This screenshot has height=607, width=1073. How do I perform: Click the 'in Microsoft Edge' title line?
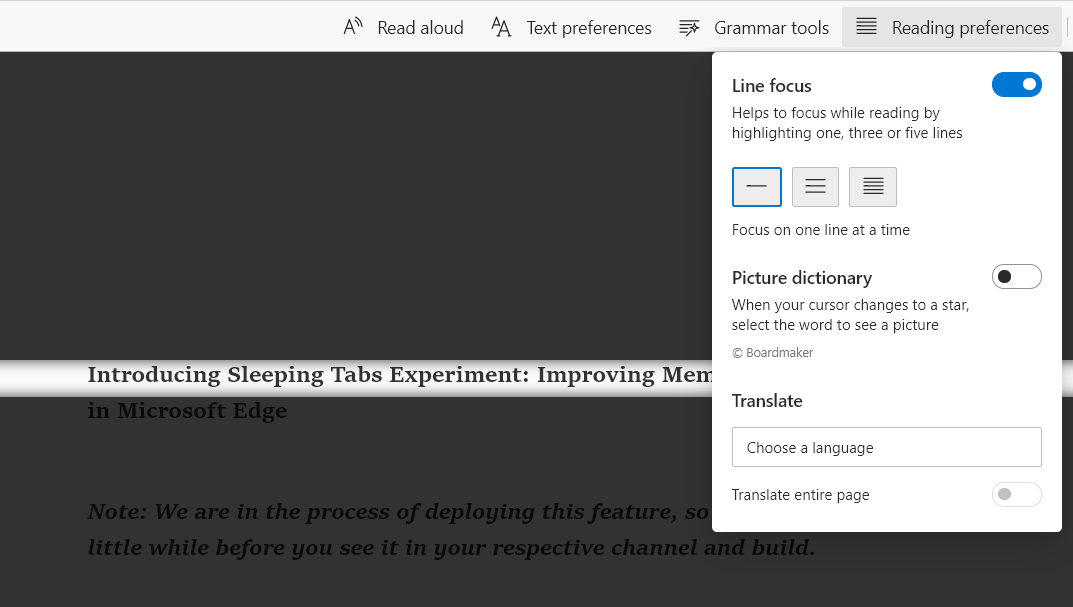187,411
